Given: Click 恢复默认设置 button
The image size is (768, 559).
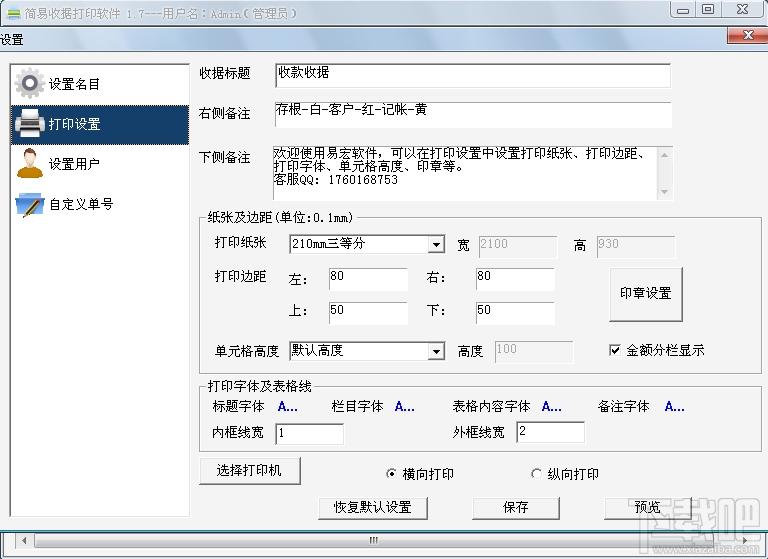Looking at the screenshot, I should (x=373, y=508).
